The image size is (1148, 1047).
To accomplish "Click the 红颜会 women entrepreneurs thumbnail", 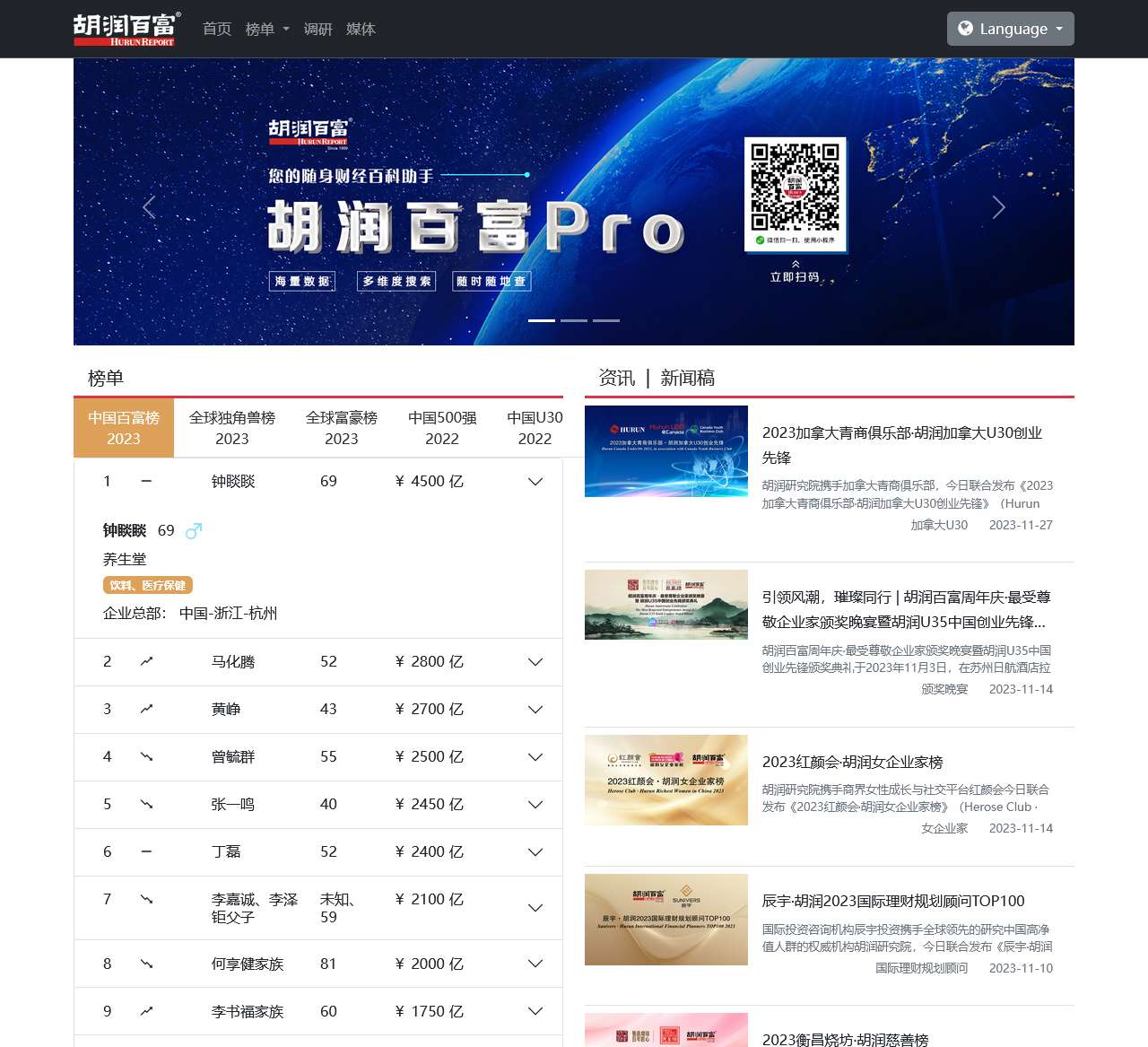I will [x=666, y=780].
